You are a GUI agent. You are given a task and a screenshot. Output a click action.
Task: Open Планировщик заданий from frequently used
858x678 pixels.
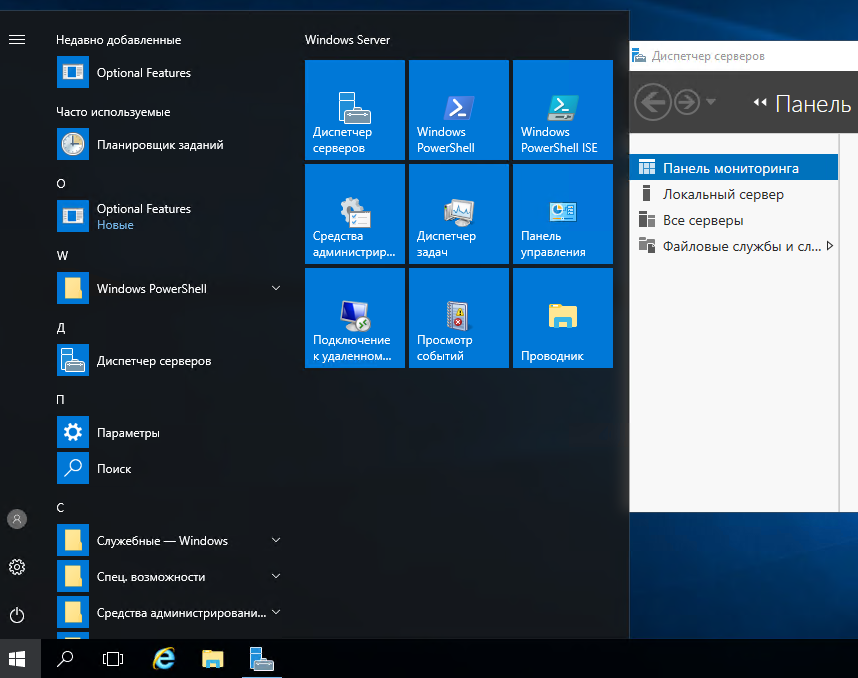[x=170, y=144]
